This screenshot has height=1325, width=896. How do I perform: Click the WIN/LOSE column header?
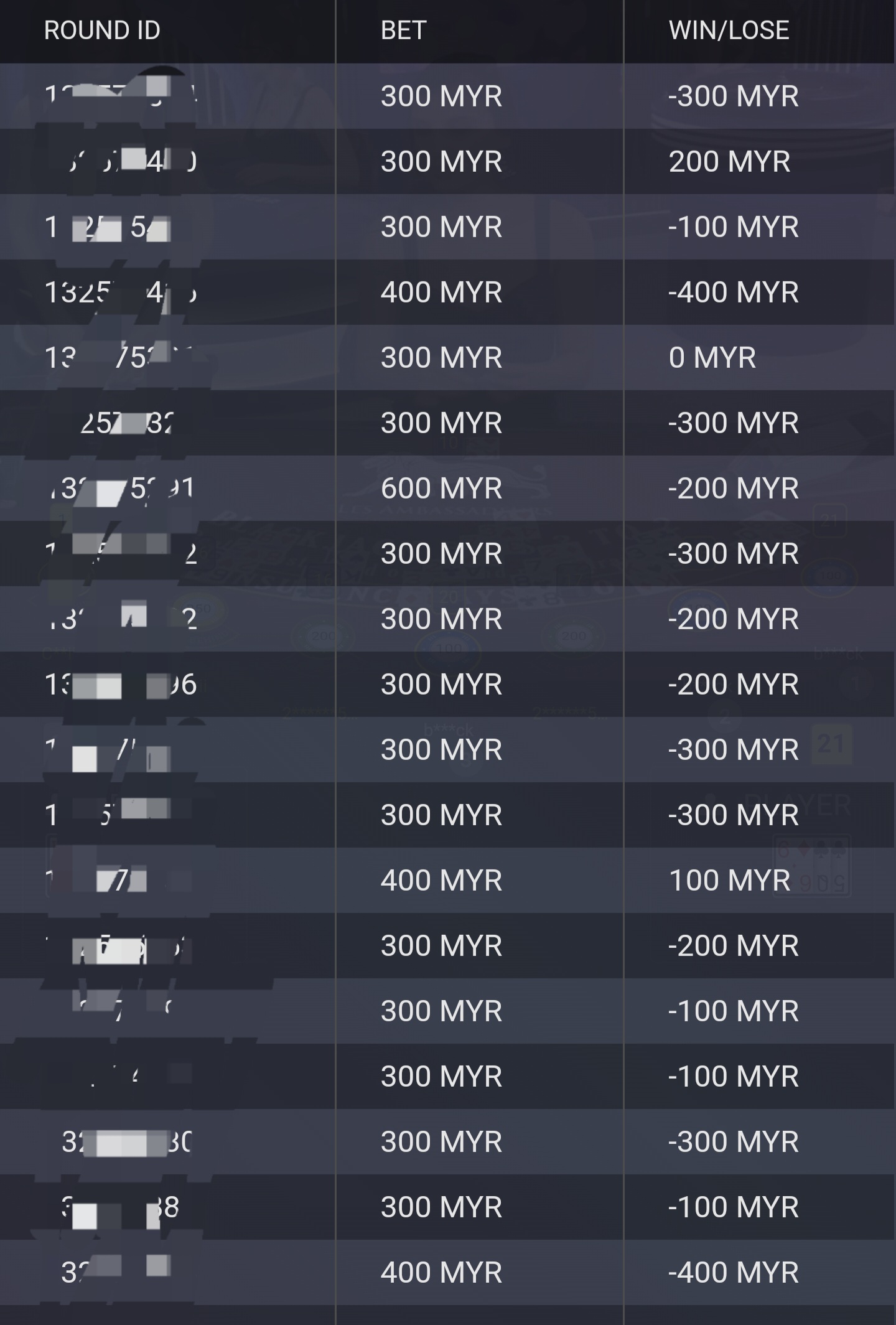coord(729,30)
